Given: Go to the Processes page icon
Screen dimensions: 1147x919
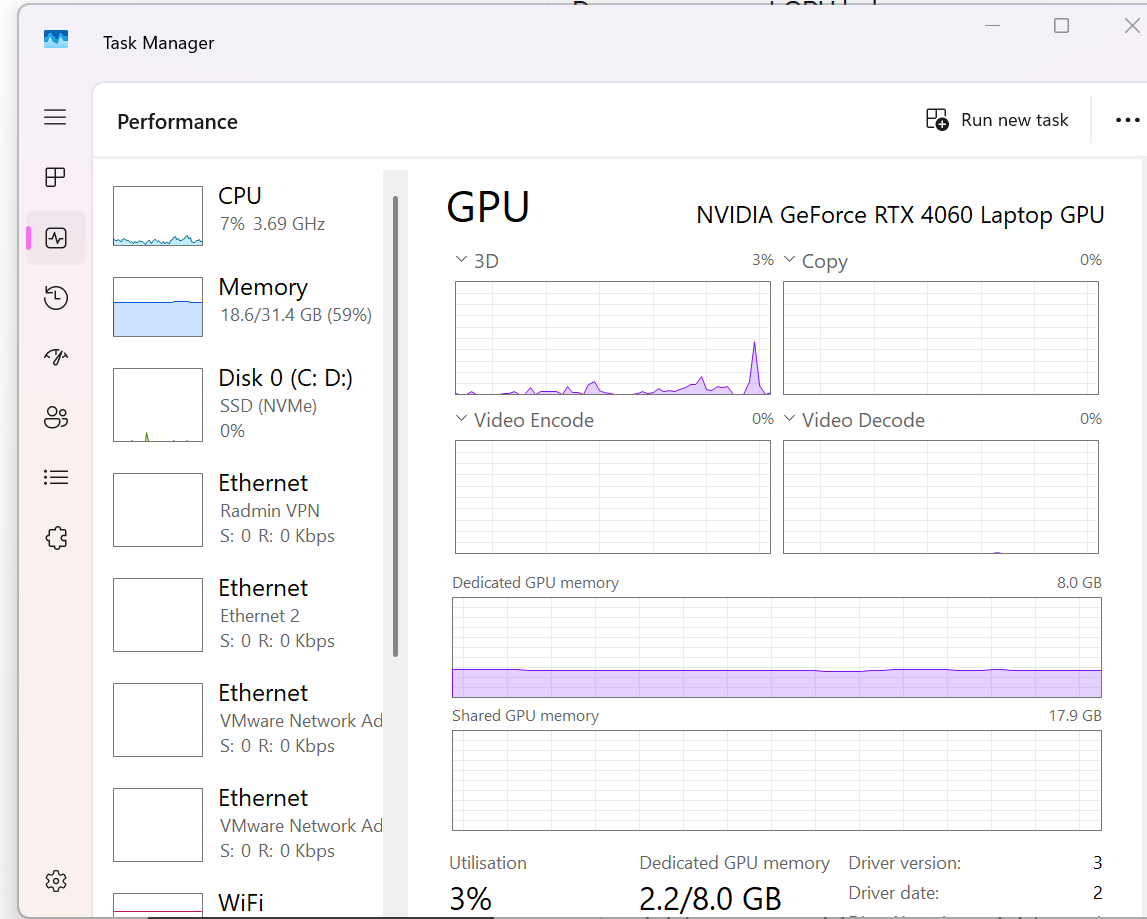Looking at the screenshot, I should pos(55,177).
